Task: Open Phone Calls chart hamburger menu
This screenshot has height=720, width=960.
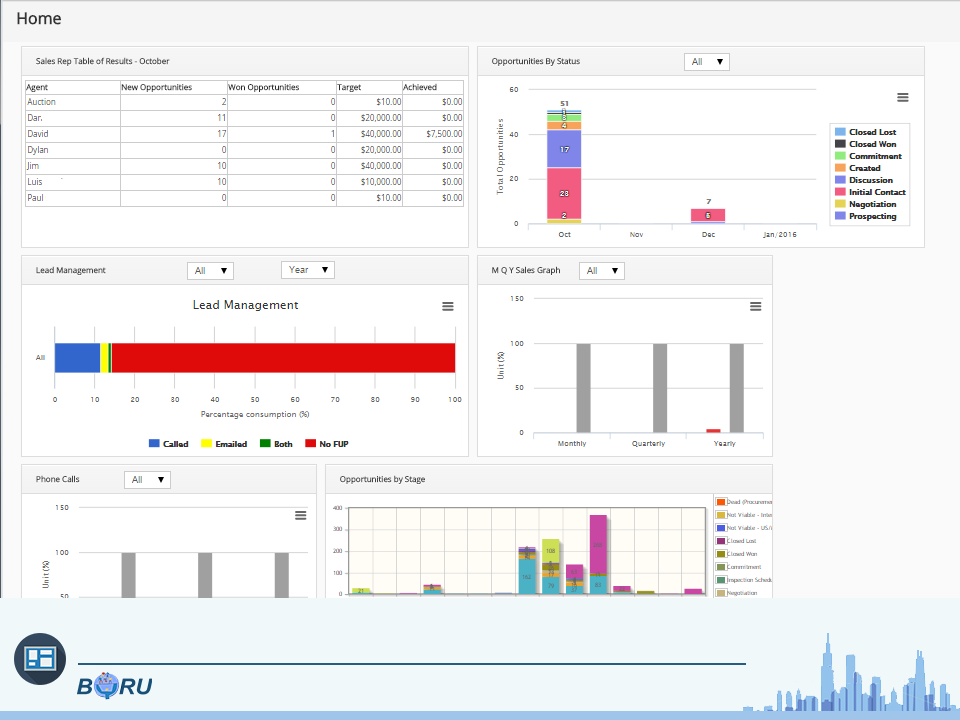Action: click(x=301, y=516)
